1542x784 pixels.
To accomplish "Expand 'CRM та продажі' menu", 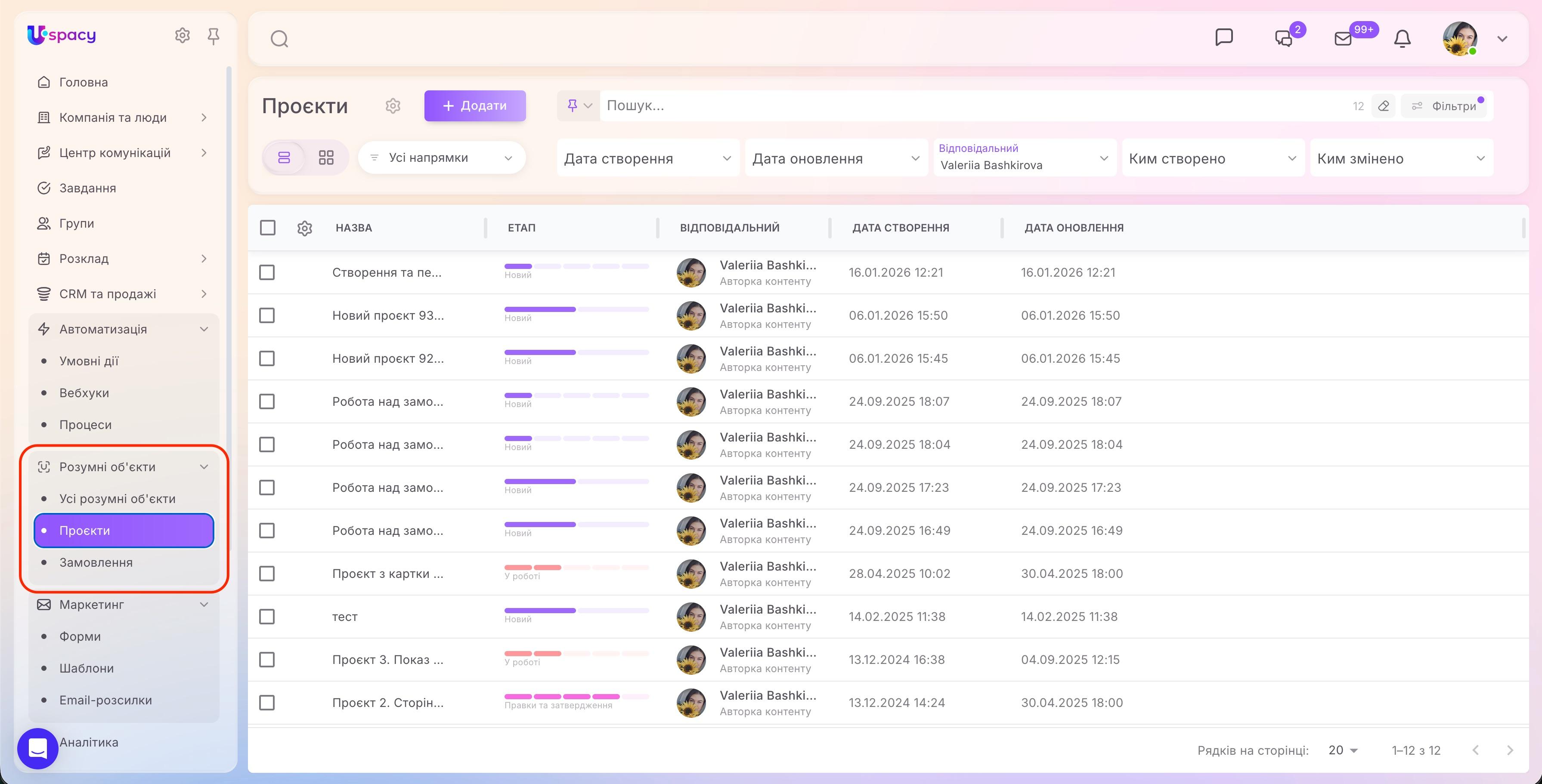I will pyautogui.click(x=123, y=294).
